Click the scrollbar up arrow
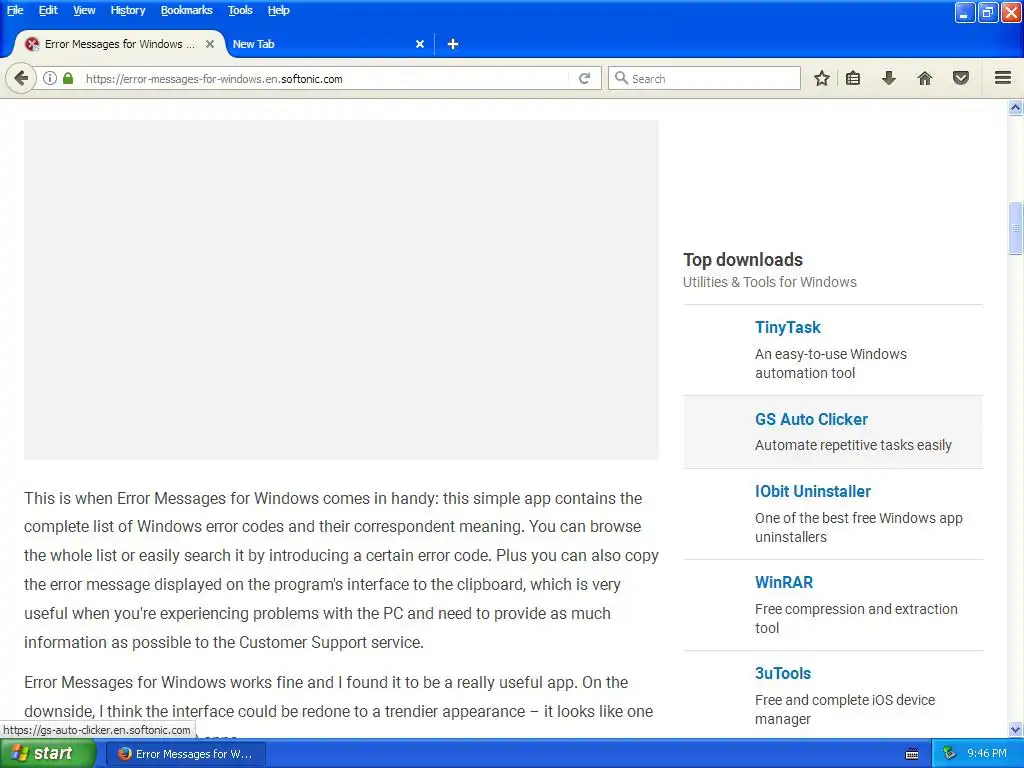Screen dimensions: 1024x768 tap(1015, 108)
